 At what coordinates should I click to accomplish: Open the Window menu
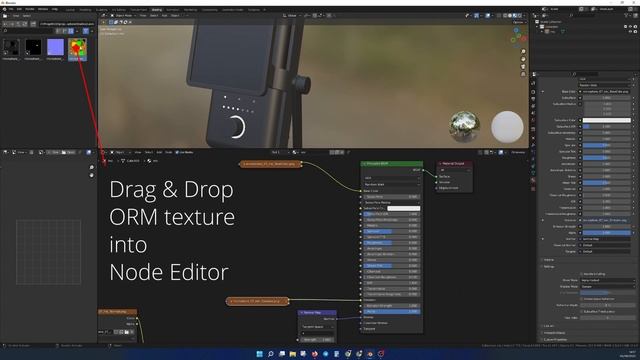pos(43,9)
